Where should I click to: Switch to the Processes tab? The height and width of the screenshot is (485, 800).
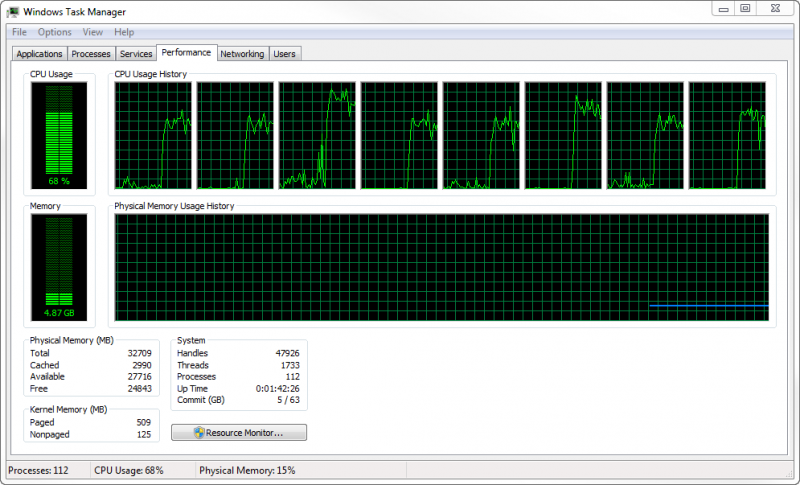[91, 54]
